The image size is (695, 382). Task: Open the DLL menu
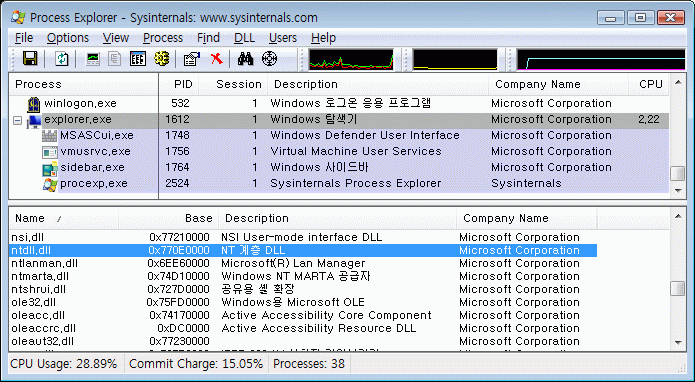pyautogui.click(x=244, y=38)
